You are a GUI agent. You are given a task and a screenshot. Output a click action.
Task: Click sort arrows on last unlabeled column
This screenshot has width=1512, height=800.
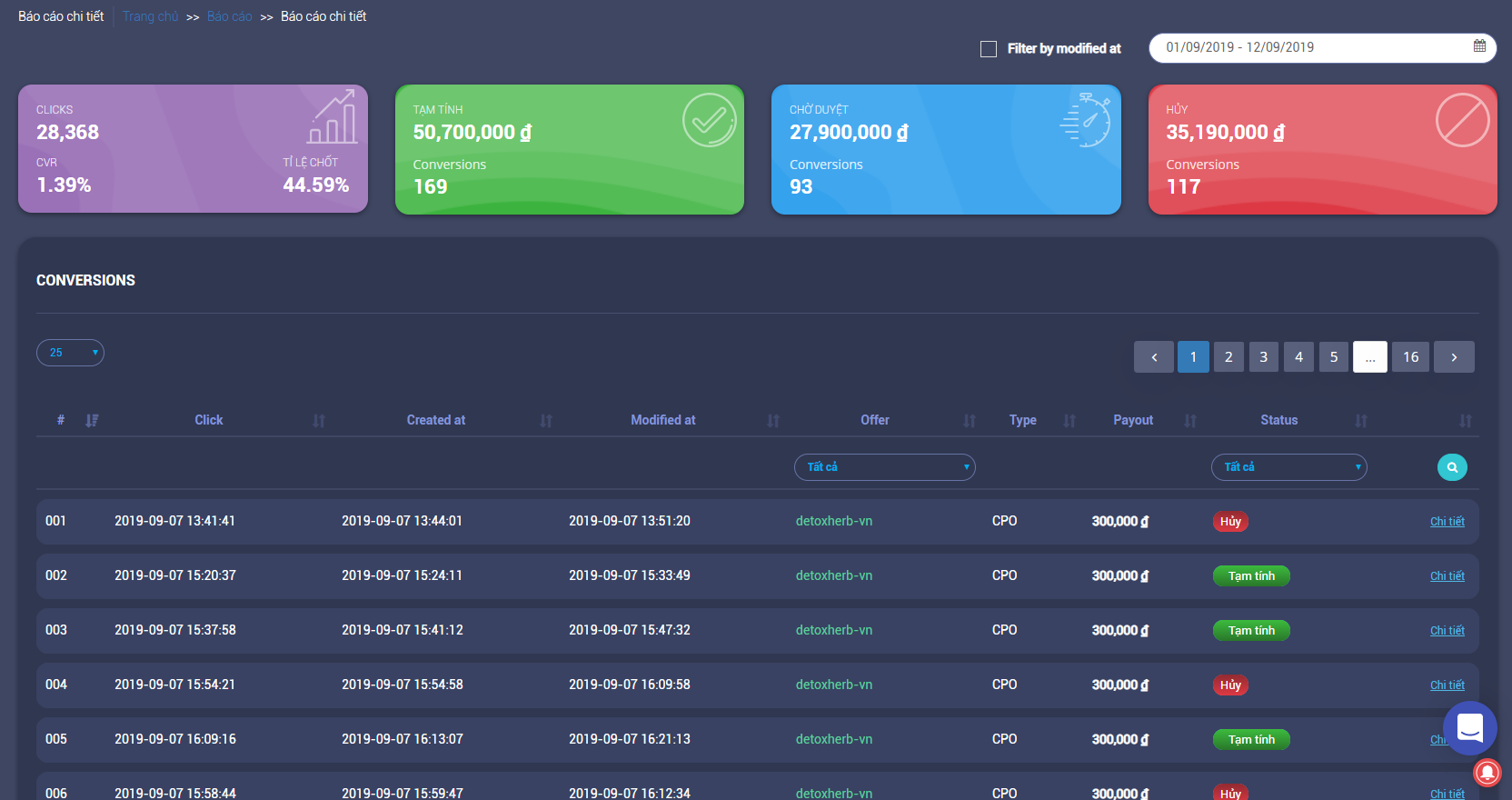(x=1466, y=421)
